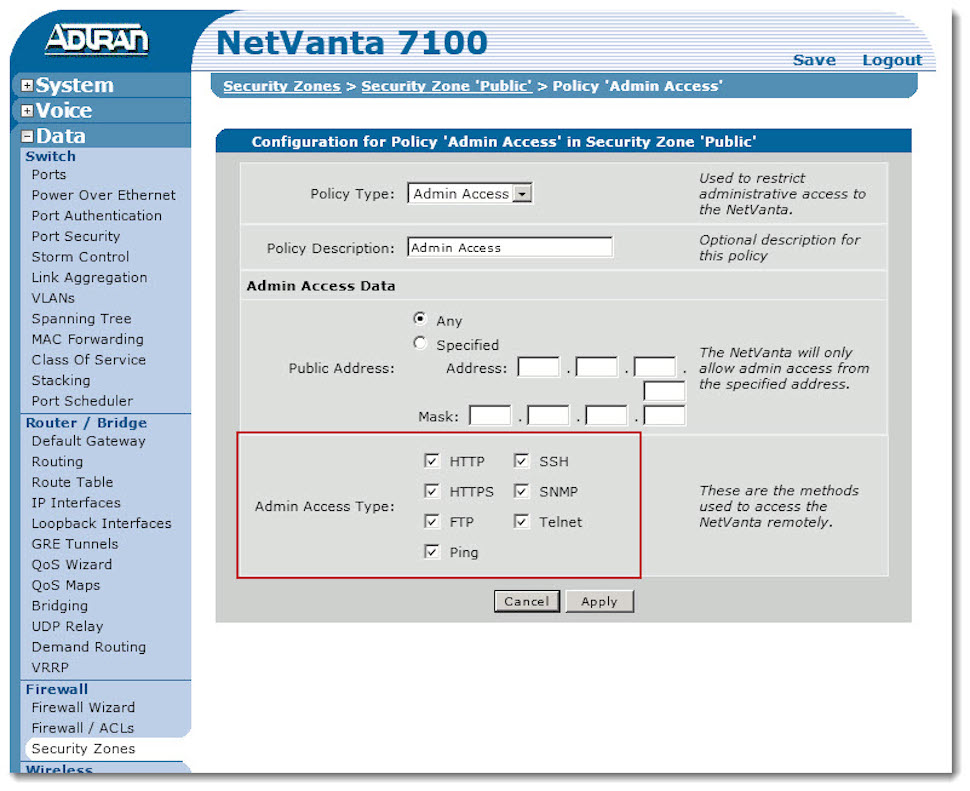Viewport: 970px width, 791px height.
Task: Toggle the Ping access checkbox
Action: [432, 552]
